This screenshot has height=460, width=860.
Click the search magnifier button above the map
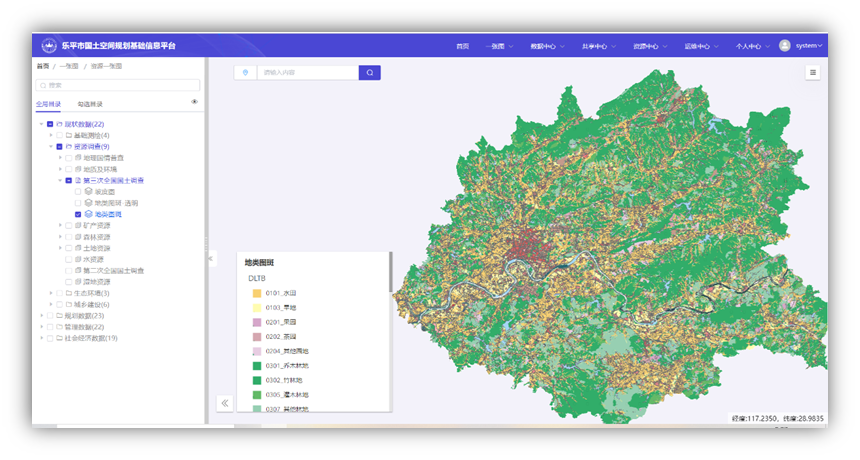(369, 73)
